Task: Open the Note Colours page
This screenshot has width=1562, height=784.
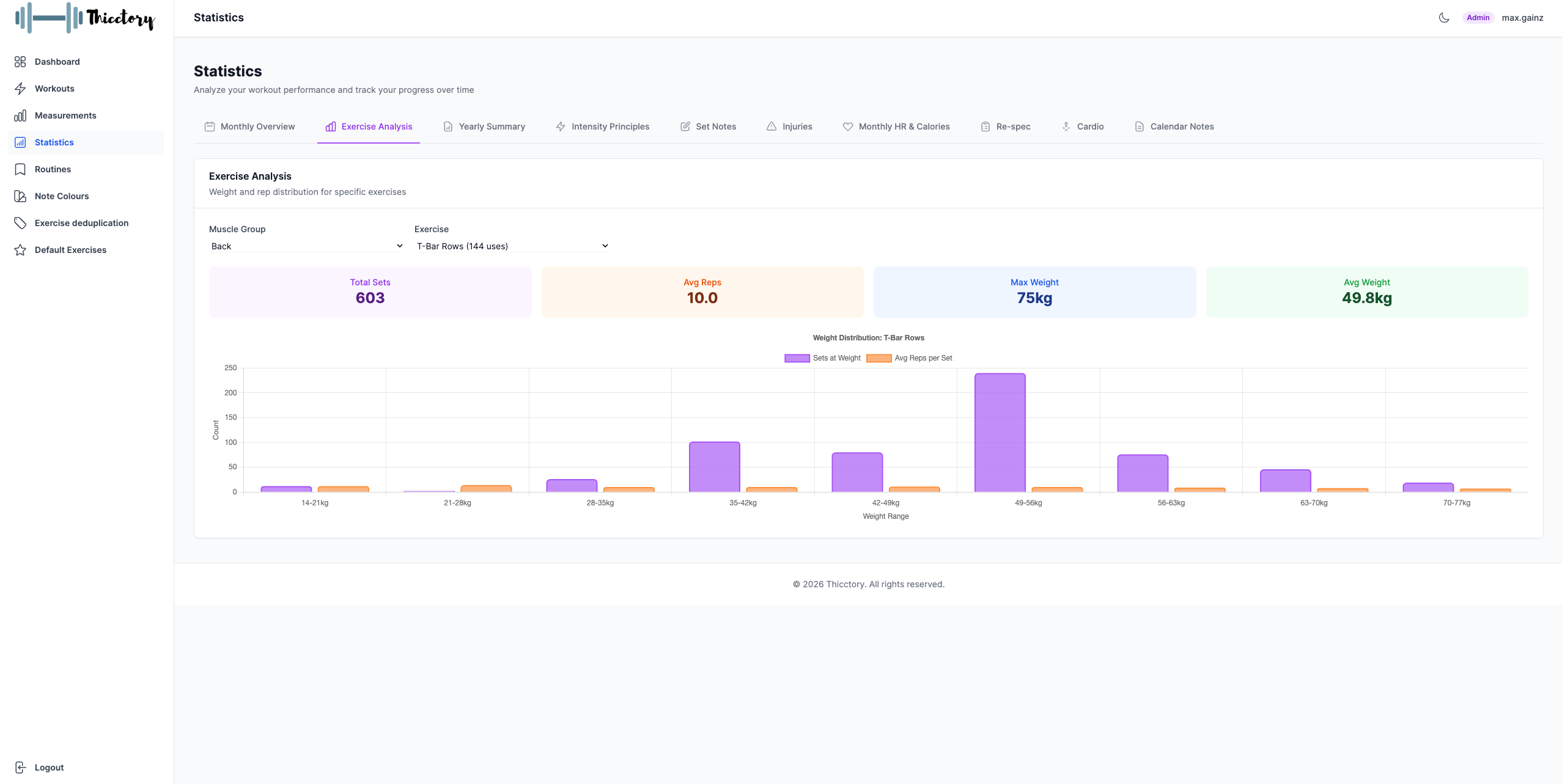Action: (62, 196)
